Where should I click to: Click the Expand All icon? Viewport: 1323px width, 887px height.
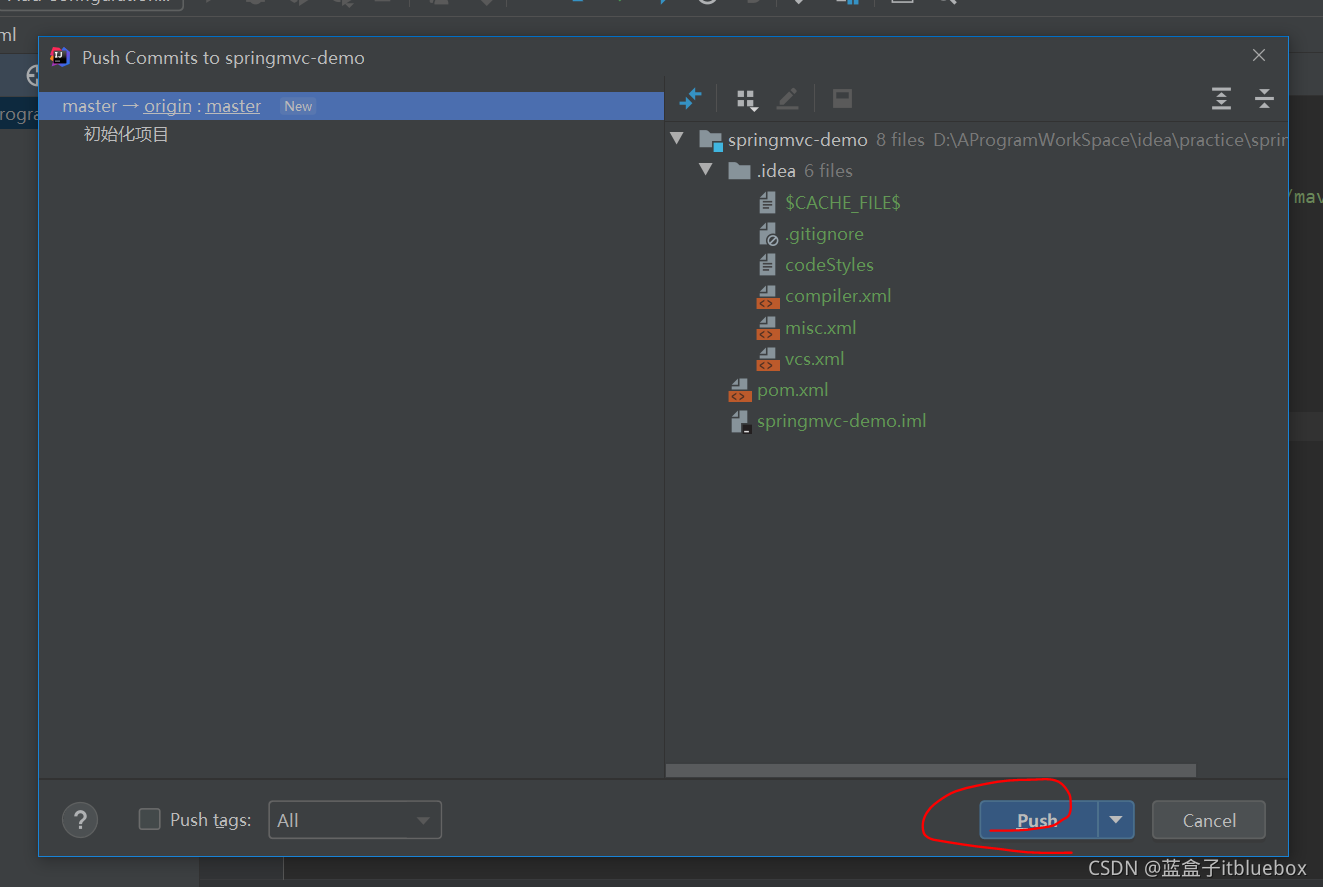coord(1221,98)
